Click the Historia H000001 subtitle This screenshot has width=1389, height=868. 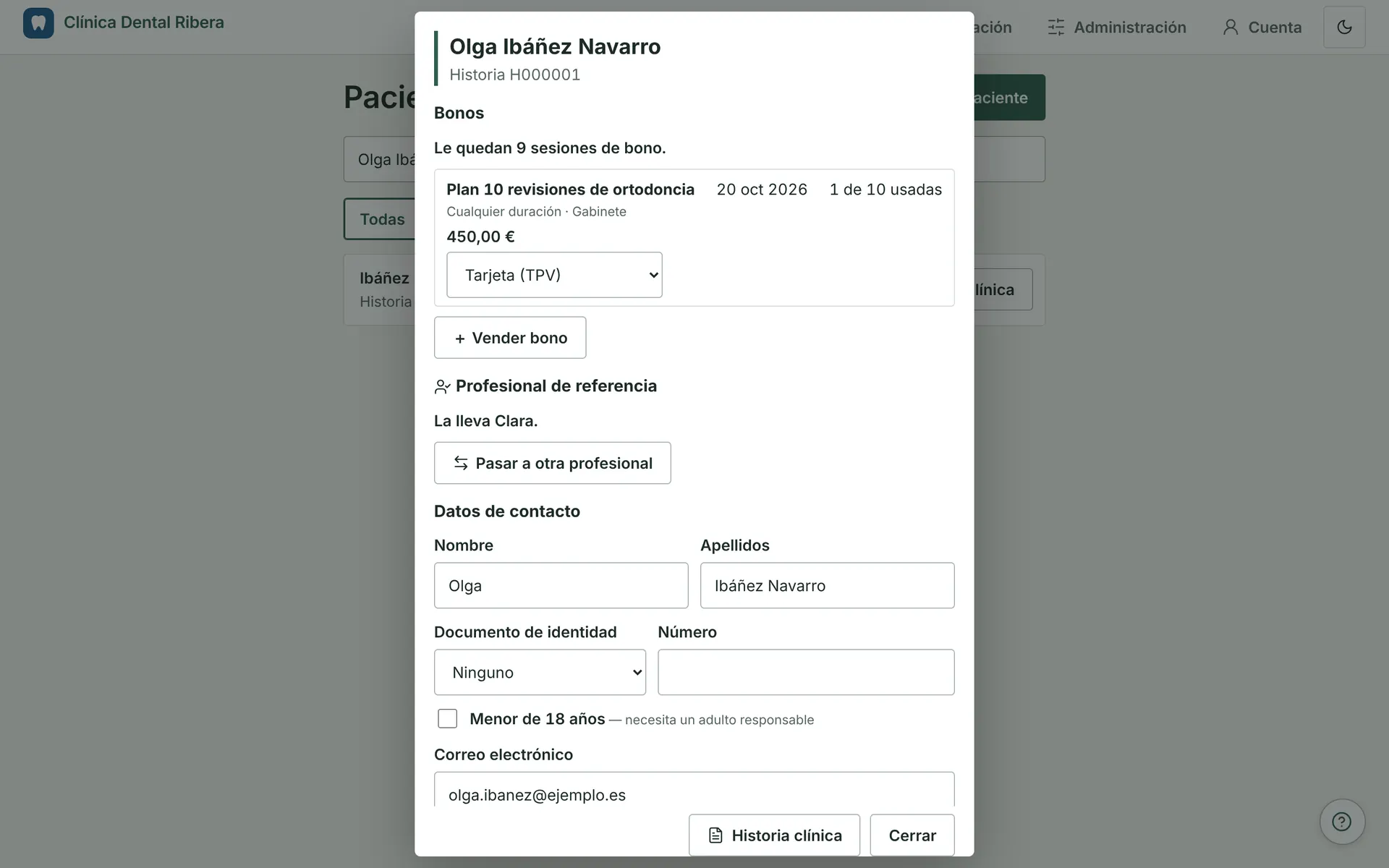514,75
